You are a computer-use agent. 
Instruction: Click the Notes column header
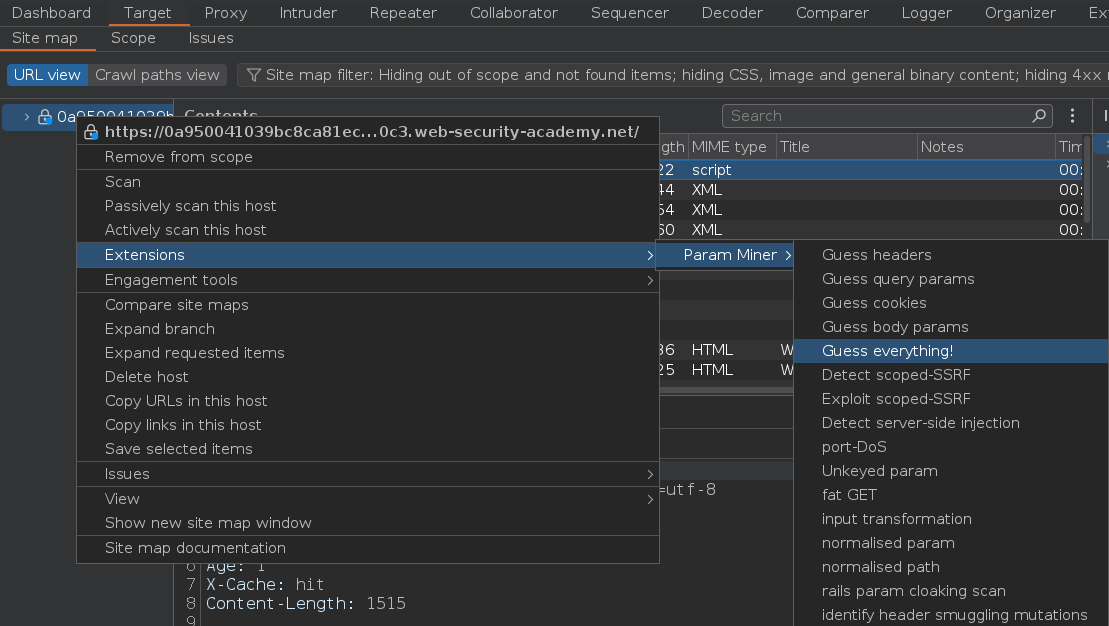(x=942, y=147)
